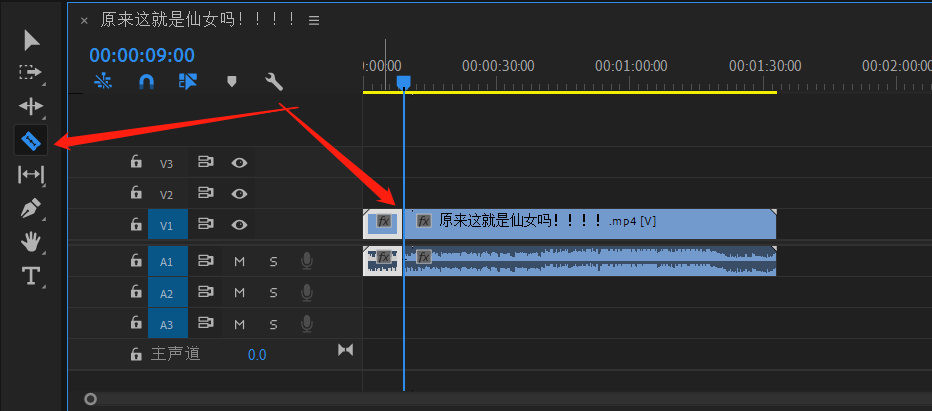Pick the Pen tool
The width and height of the screenshot is (932, 411).
(31, 209)
